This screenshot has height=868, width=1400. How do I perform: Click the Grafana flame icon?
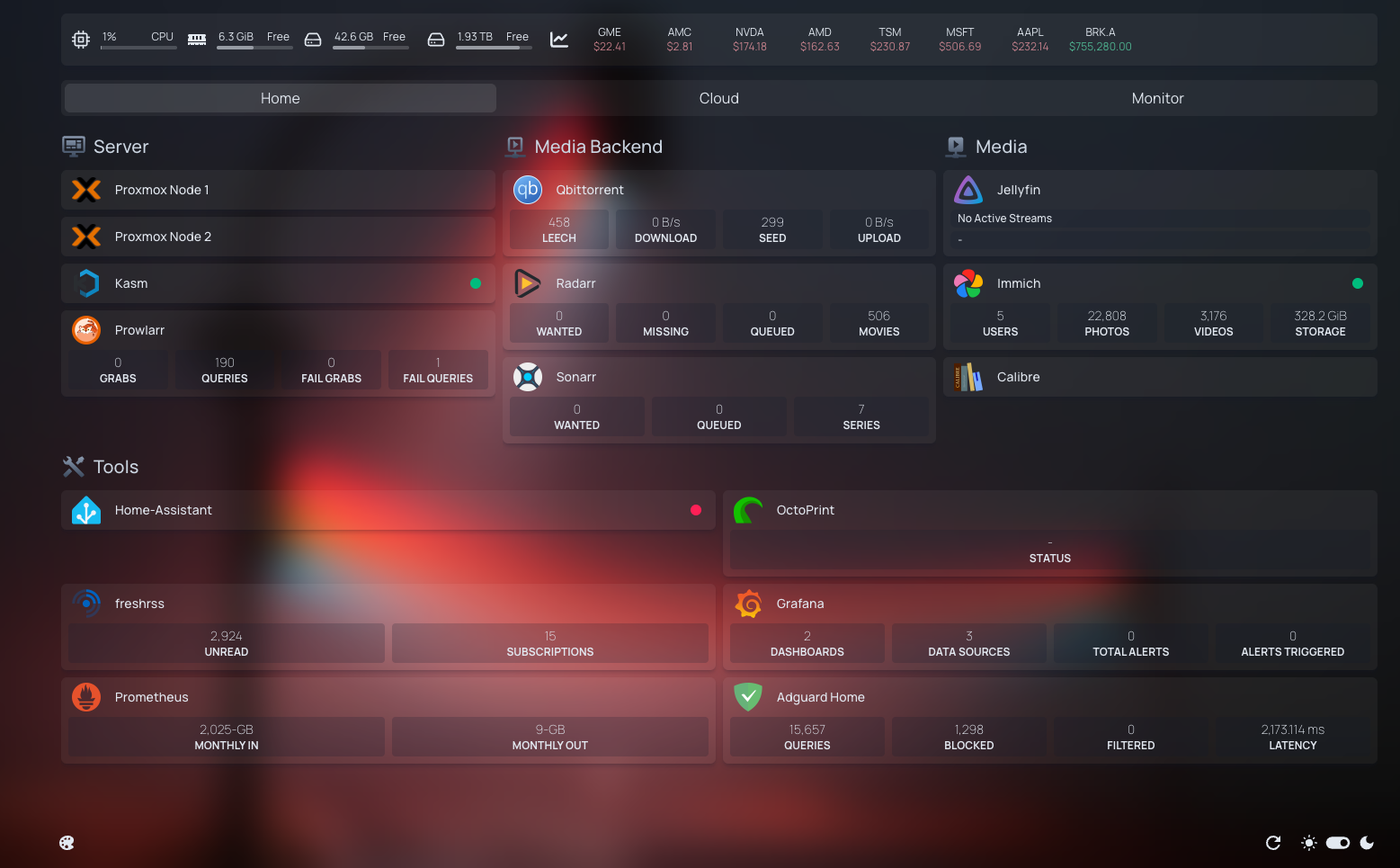pyautogui.click(x=748, y=604)
